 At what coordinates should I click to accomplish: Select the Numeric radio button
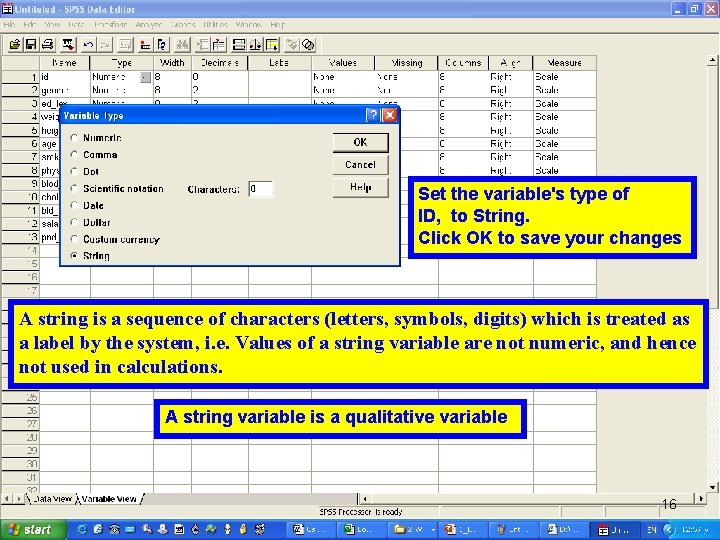[x=74, y=138]
